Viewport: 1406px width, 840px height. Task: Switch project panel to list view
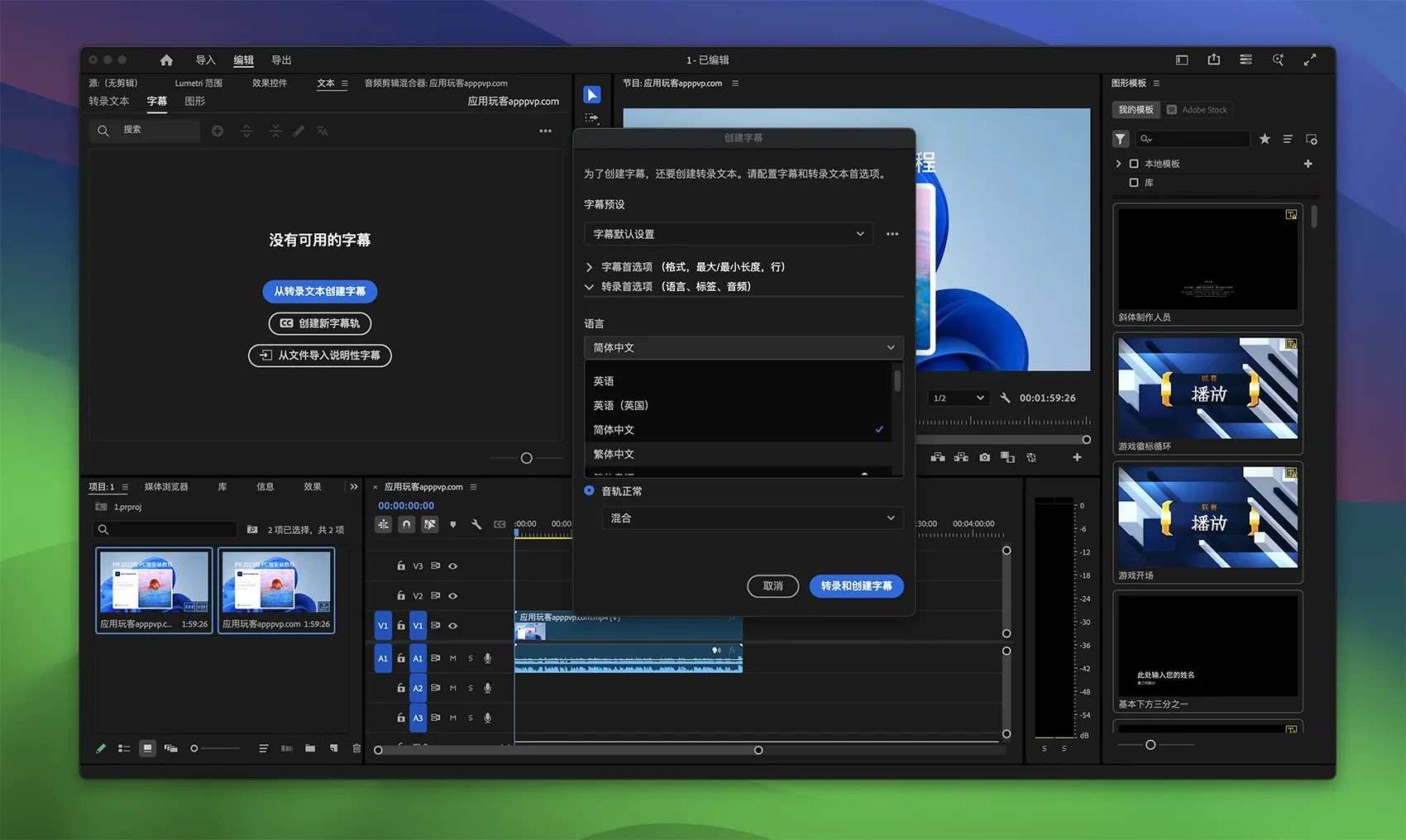point(124,748)
